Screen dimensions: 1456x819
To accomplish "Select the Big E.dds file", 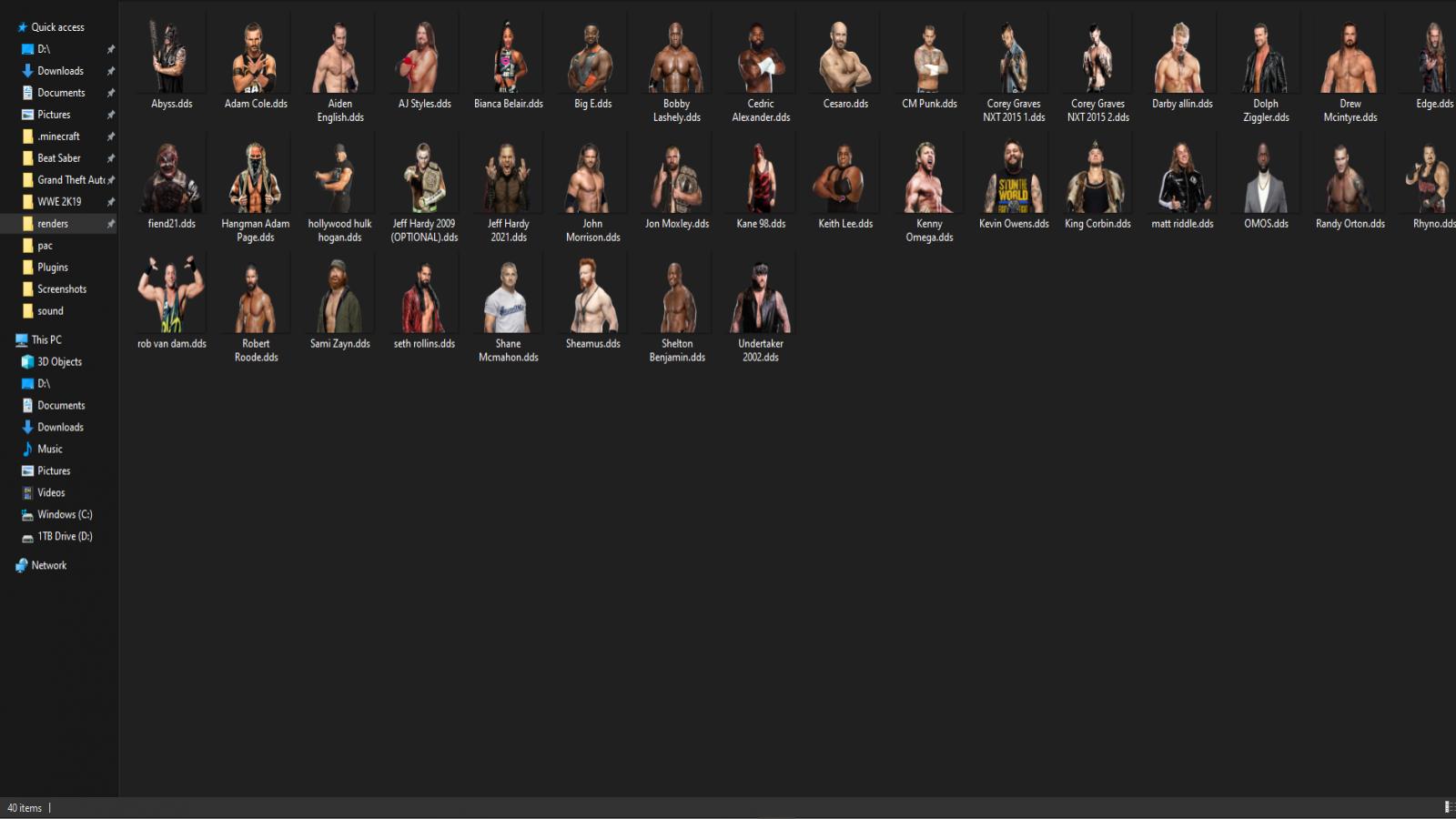I will (592, 65).
